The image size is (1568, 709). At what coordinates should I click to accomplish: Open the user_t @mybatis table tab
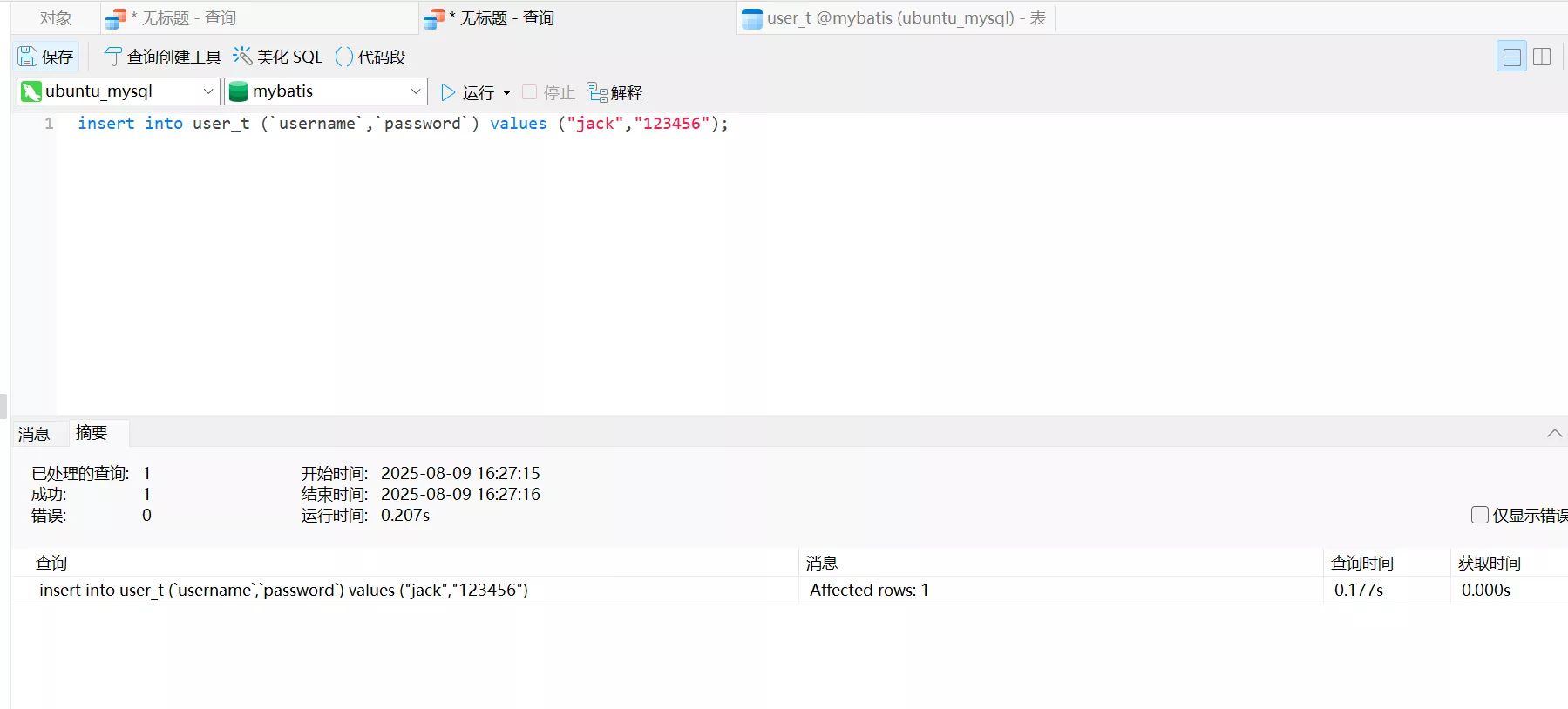pos(895,18)
